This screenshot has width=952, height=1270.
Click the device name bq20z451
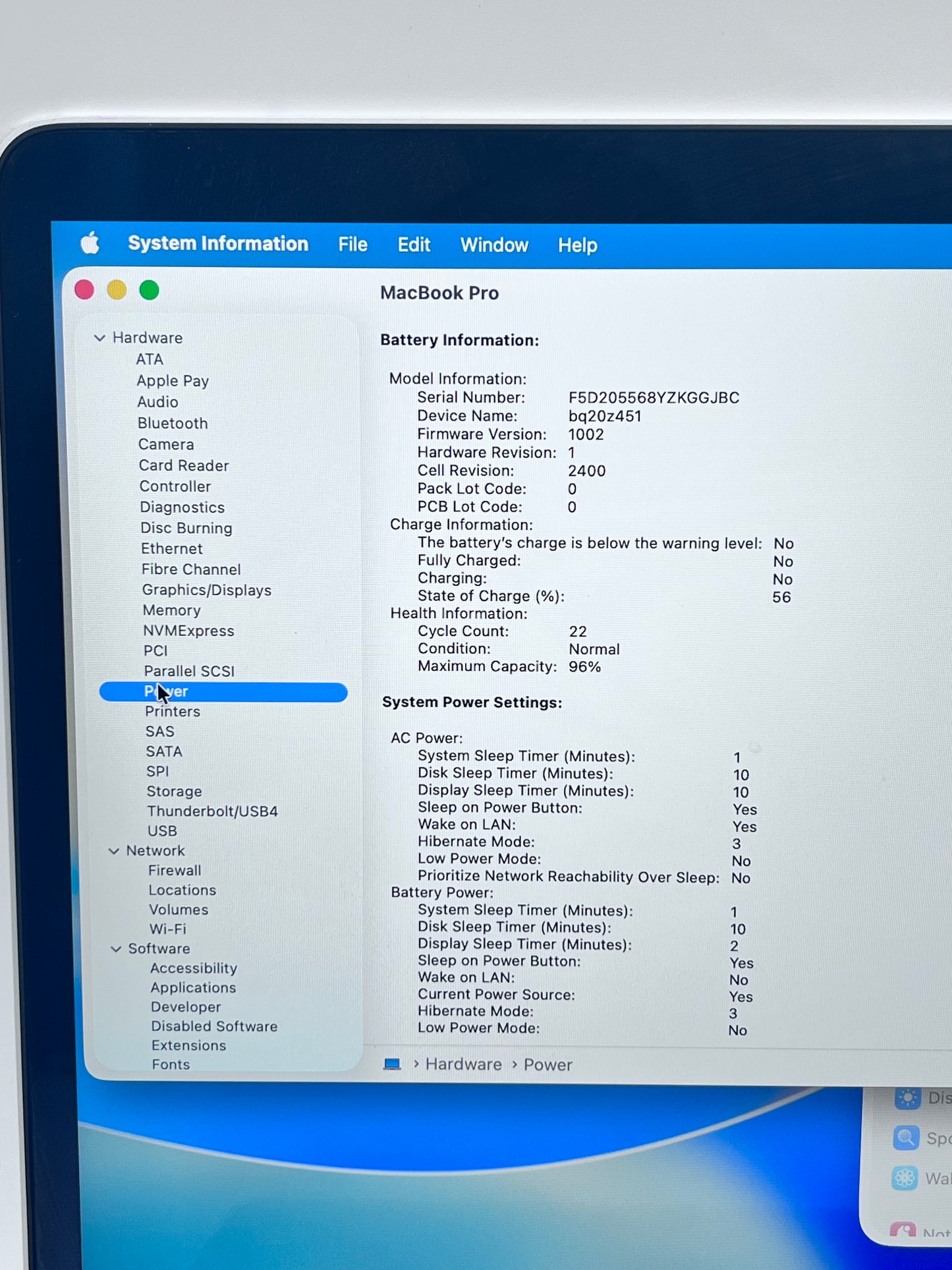(x=605, y=417)
